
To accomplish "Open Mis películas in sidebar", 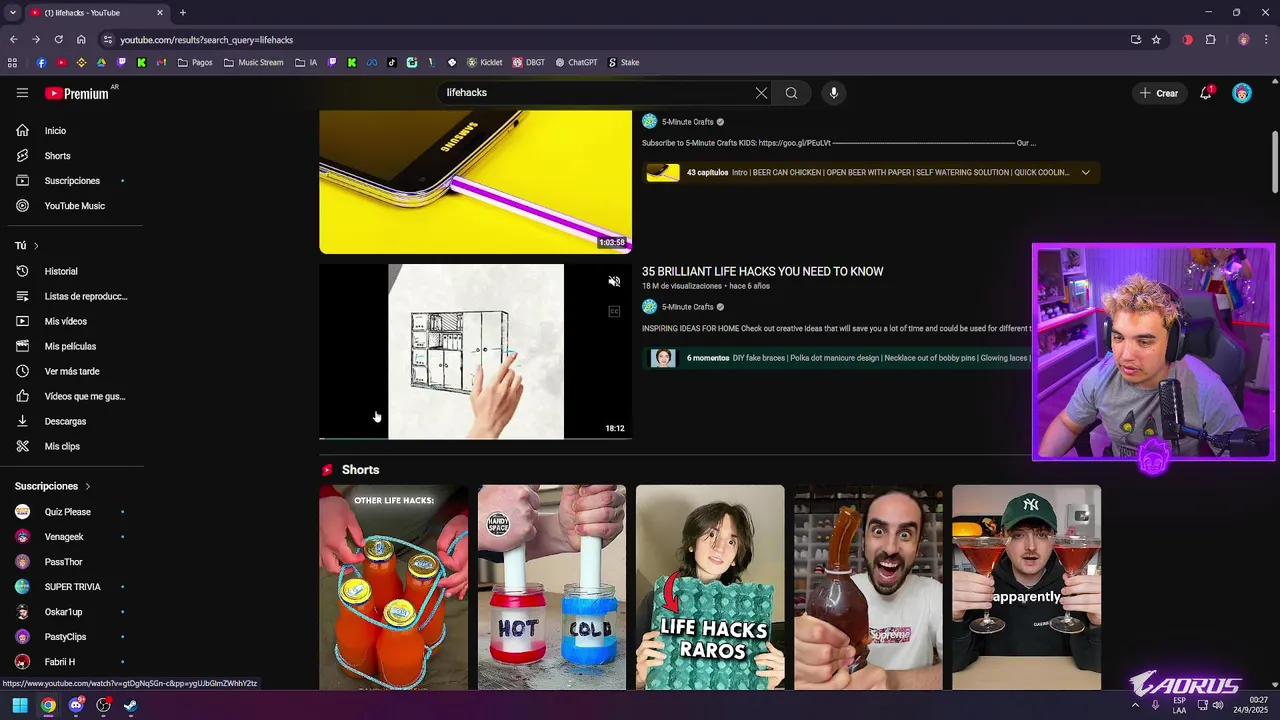I will pyautogui.click(x=72, y=346).
